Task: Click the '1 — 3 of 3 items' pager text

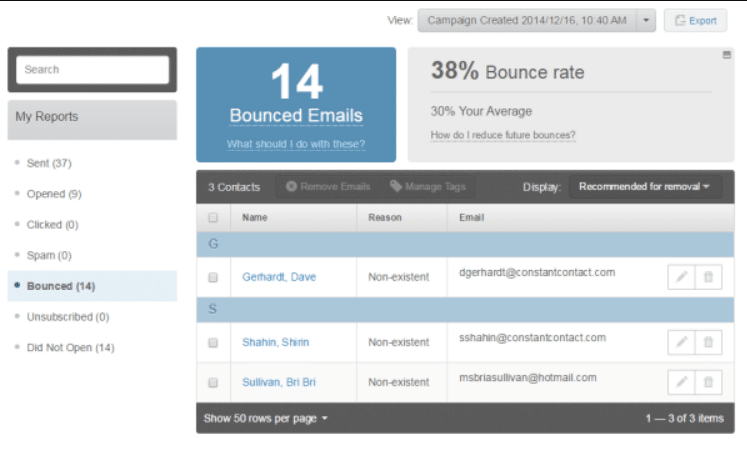Action: point(685,419)
